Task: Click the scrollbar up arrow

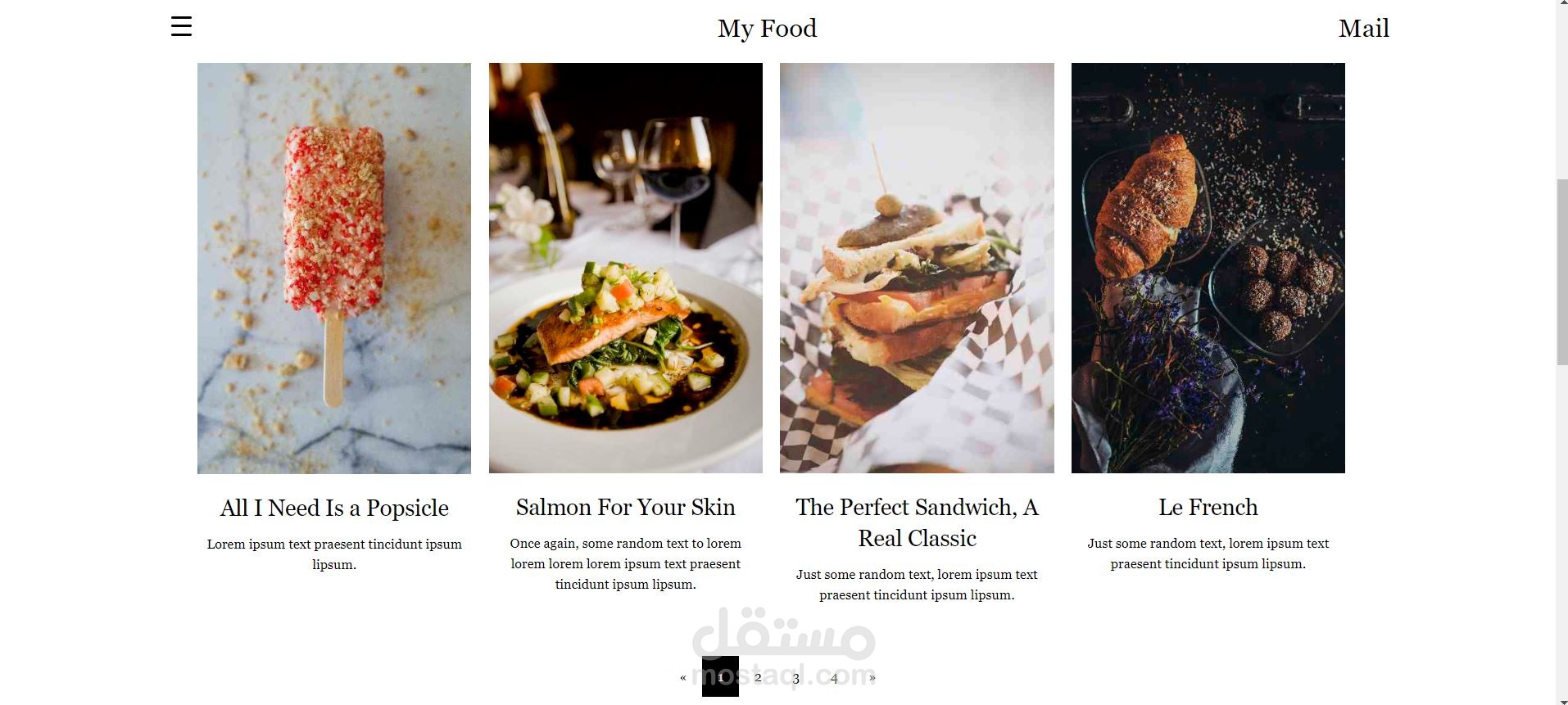Action: 1561,5
